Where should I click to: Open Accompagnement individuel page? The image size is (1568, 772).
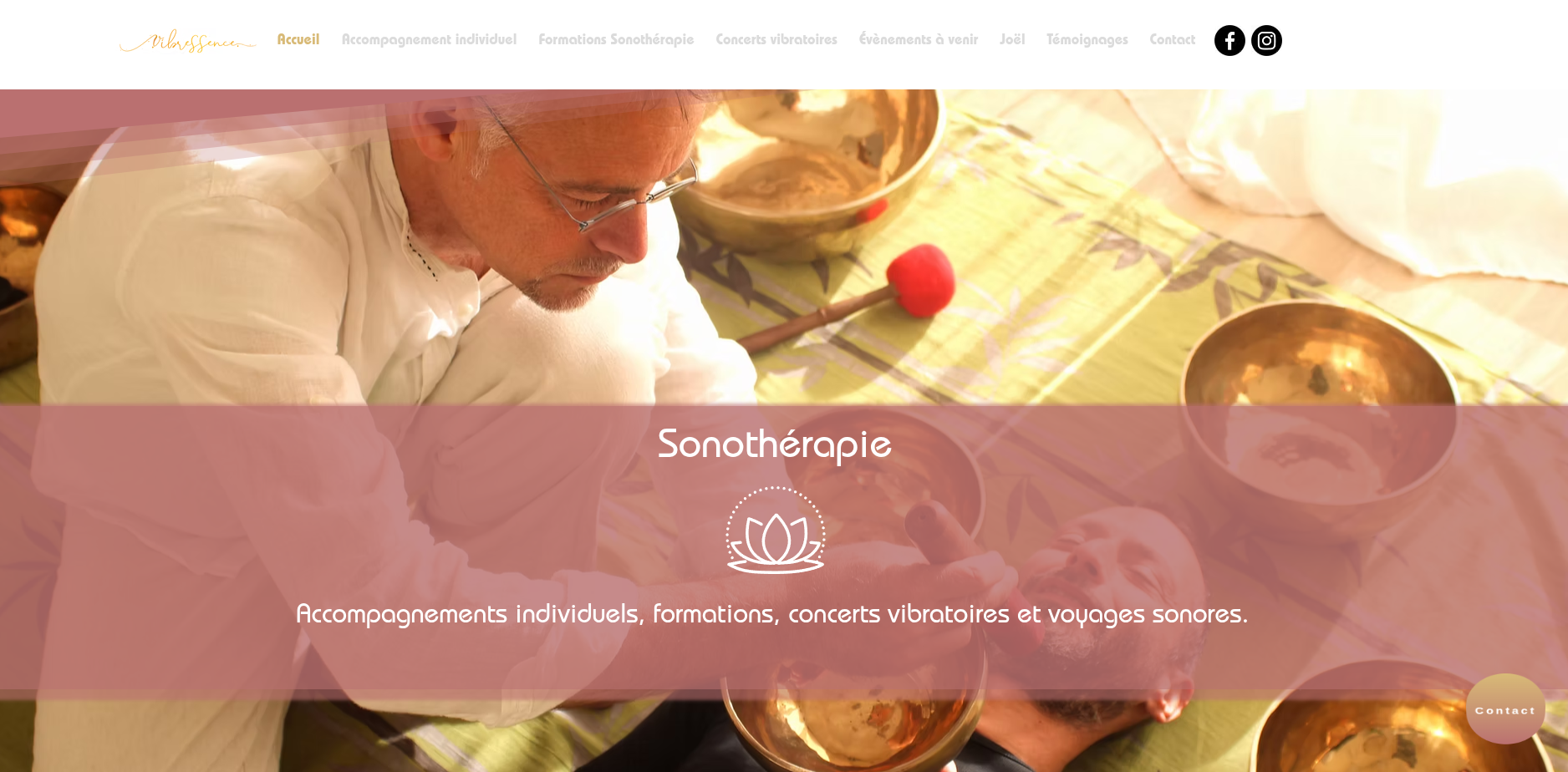point(429,39)
